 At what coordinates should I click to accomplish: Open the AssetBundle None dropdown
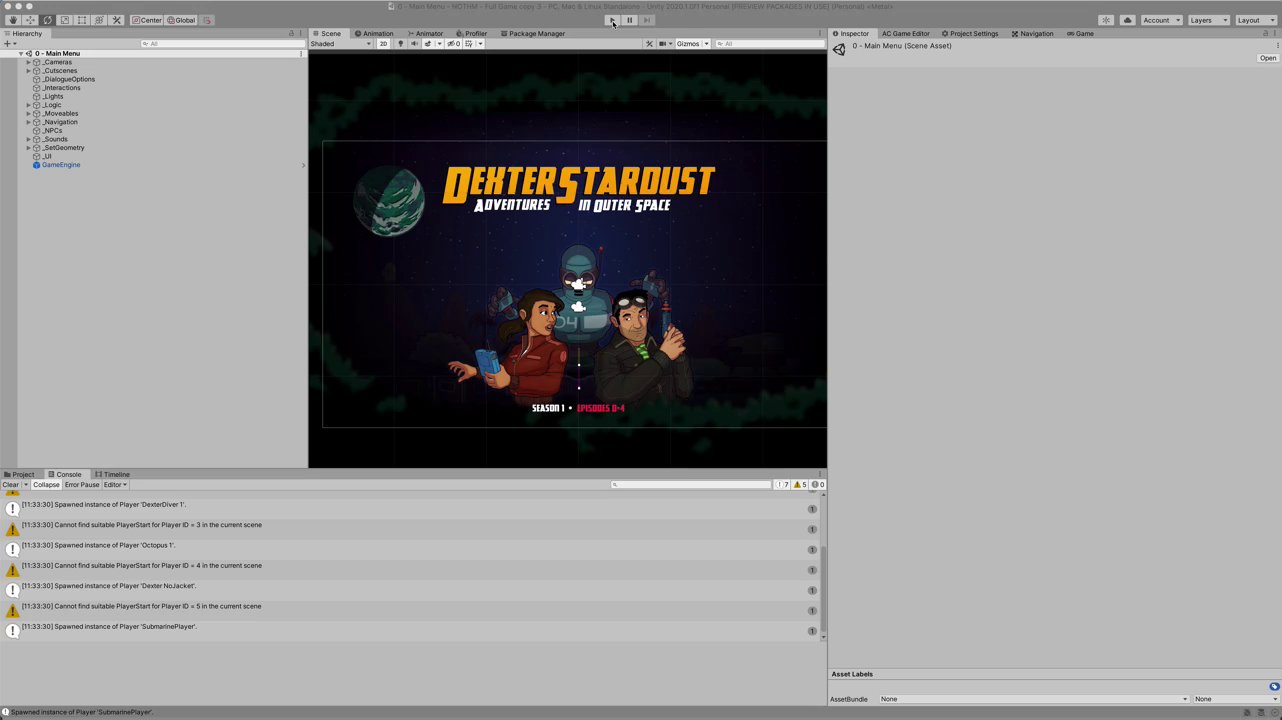tap(1034, 699)
